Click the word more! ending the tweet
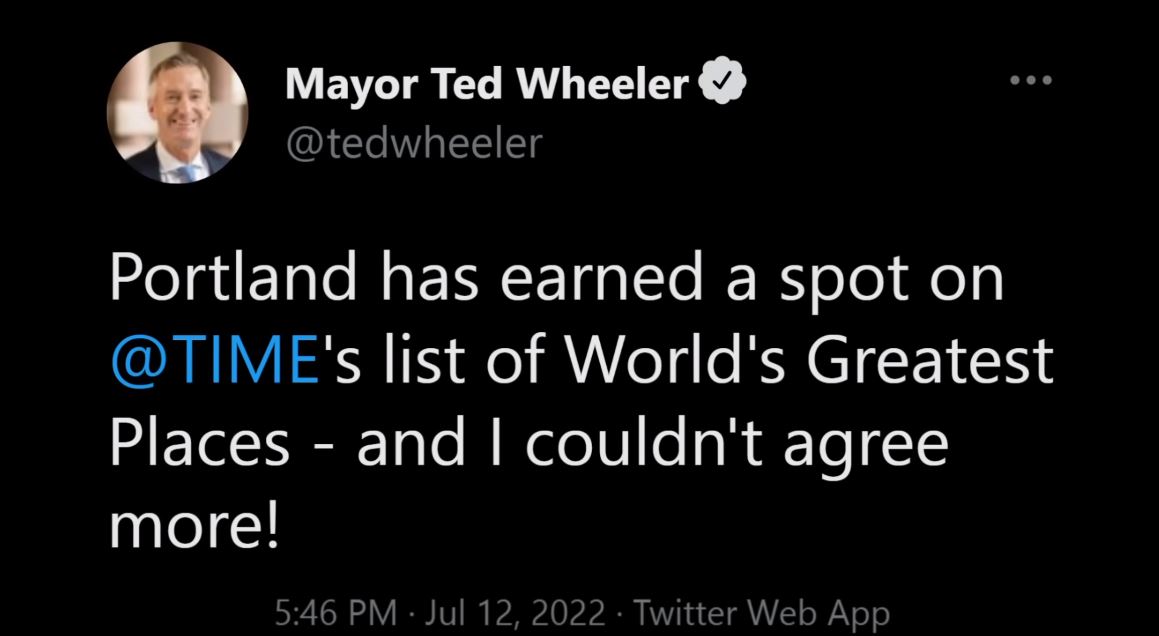Screen dimensions: 1159x636 (195, 527)
